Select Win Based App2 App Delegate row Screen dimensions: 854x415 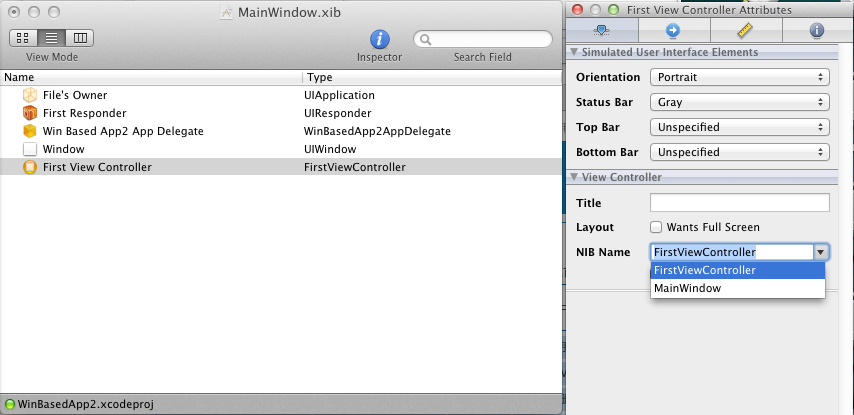pyautogui.click(x=280, y=131)
